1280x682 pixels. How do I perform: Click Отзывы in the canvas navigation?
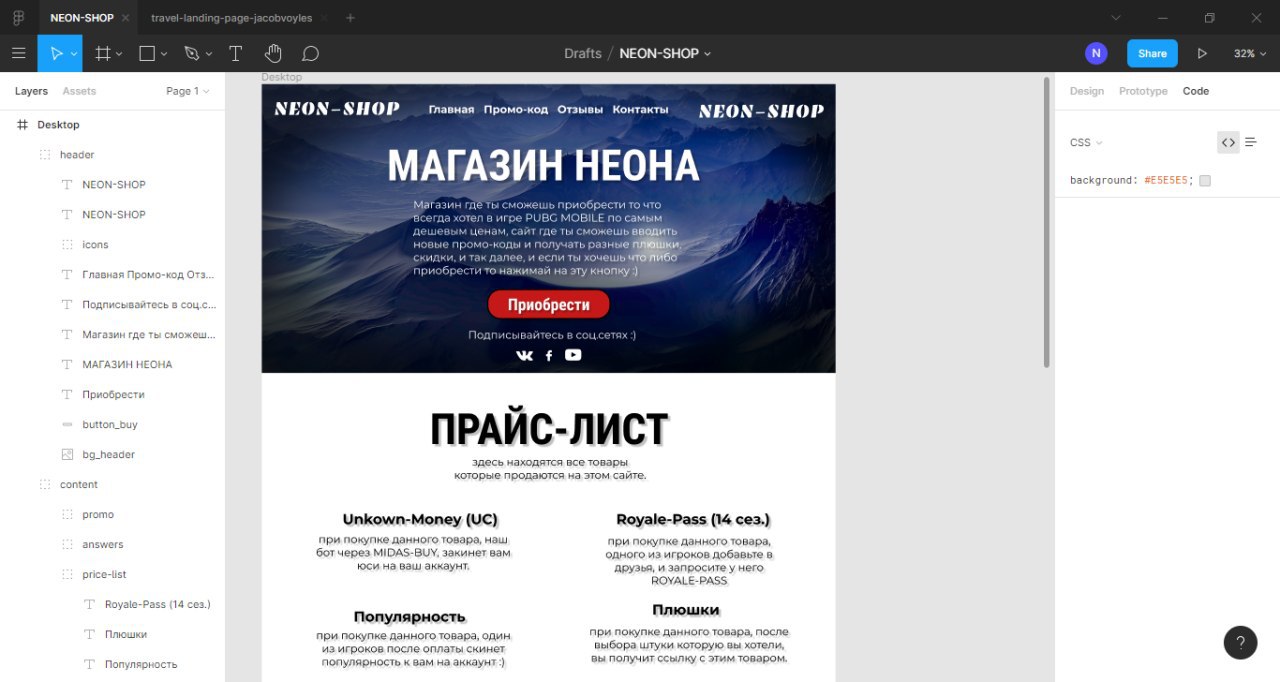point(580,109)
